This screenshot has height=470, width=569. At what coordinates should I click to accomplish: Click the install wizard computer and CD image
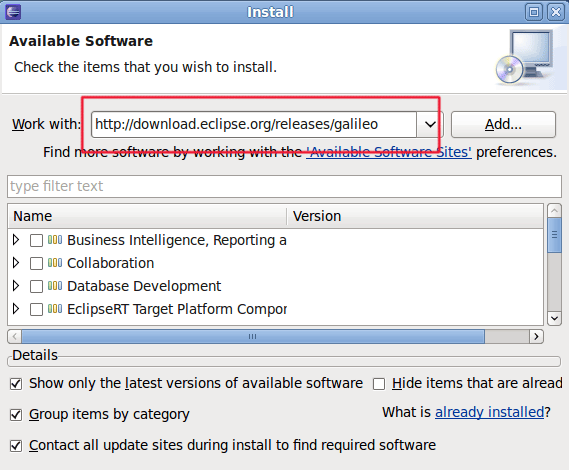pos(524,58)
